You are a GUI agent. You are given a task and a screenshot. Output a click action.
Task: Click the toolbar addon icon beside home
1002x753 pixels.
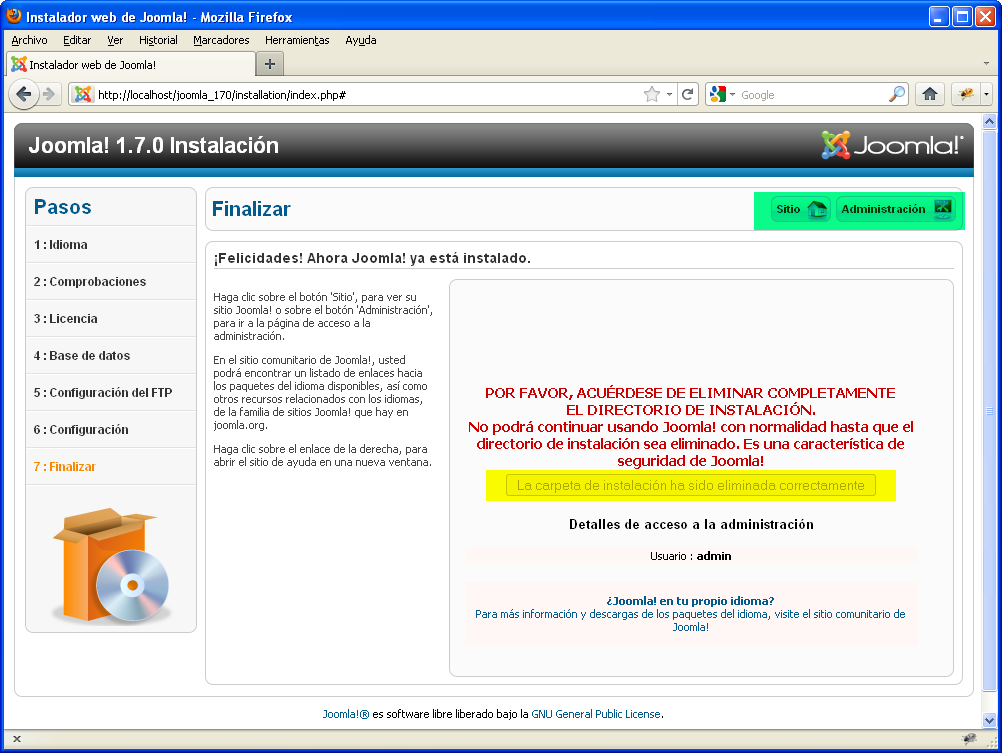[966, 95]
